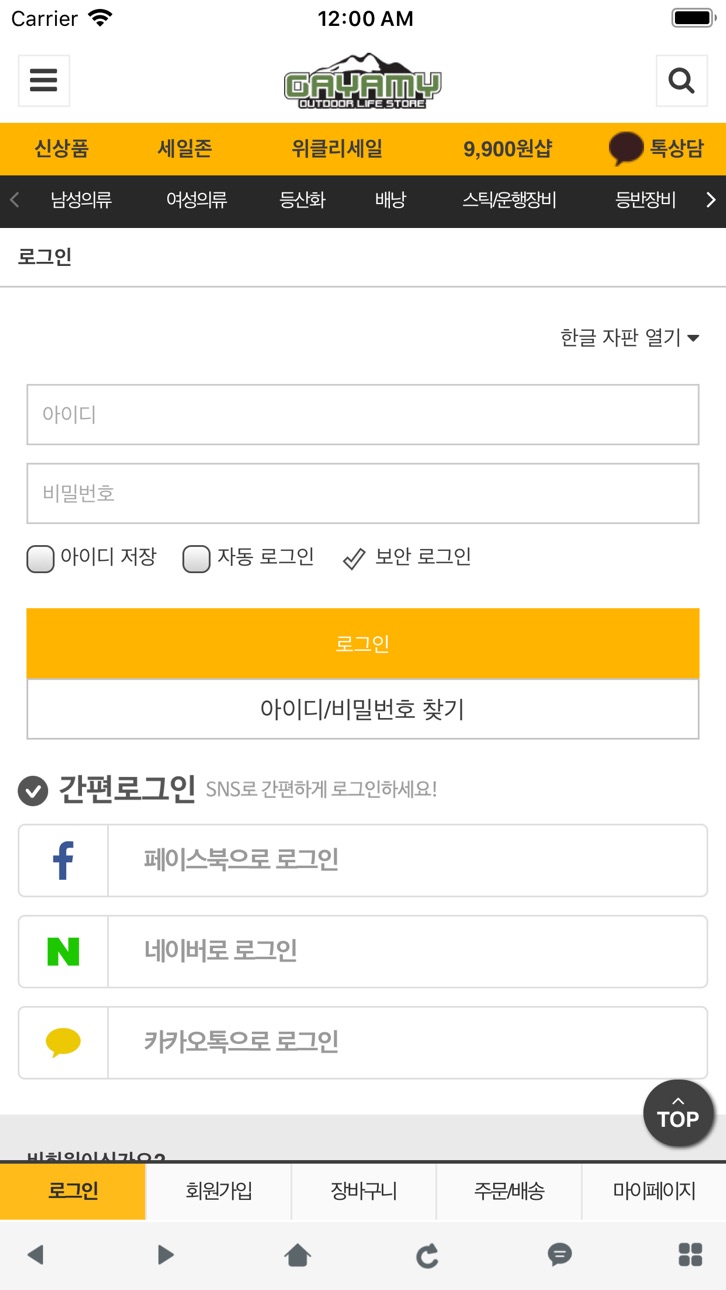Tap the Facebook logo icon
The image size is (726, 1290).
pos(63,860)
